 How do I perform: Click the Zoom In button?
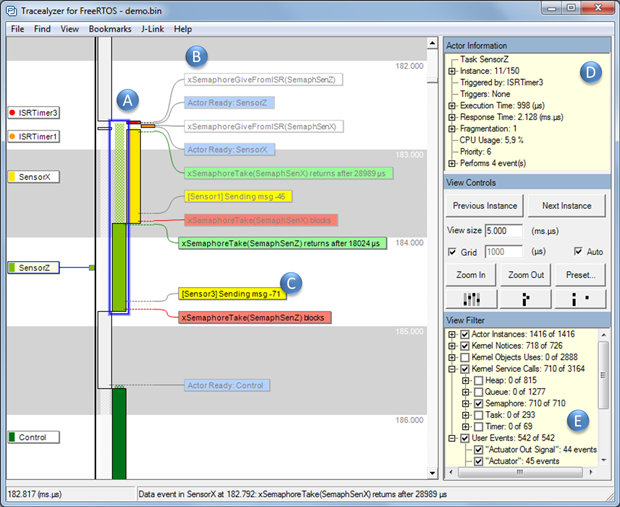(x=471, y=275)
